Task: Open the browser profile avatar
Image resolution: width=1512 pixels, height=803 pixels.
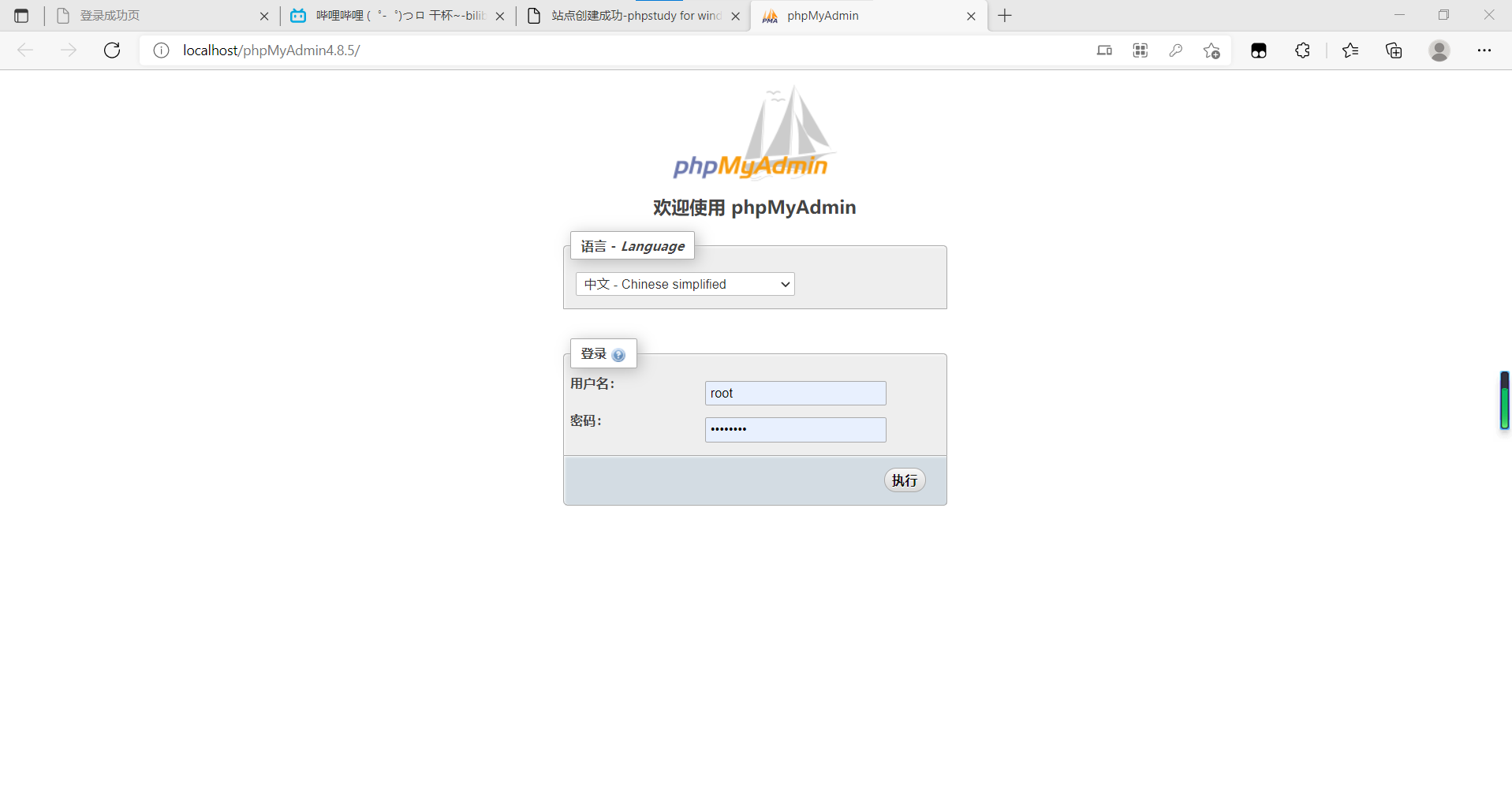Action: tap(1439, 50)
